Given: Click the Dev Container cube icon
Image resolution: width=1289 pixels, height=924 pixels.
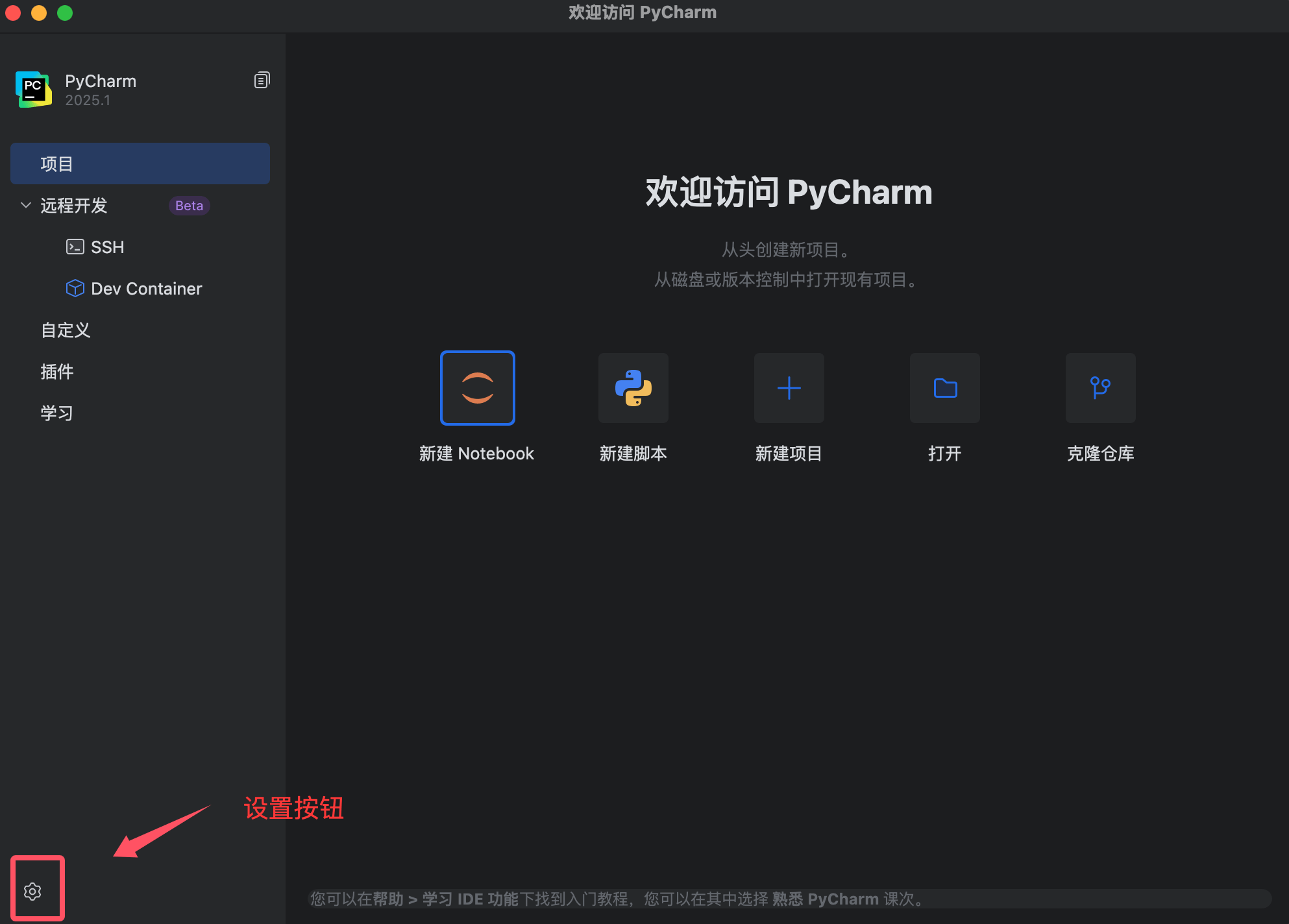Looking at the screenshot, I should [75, 288].
